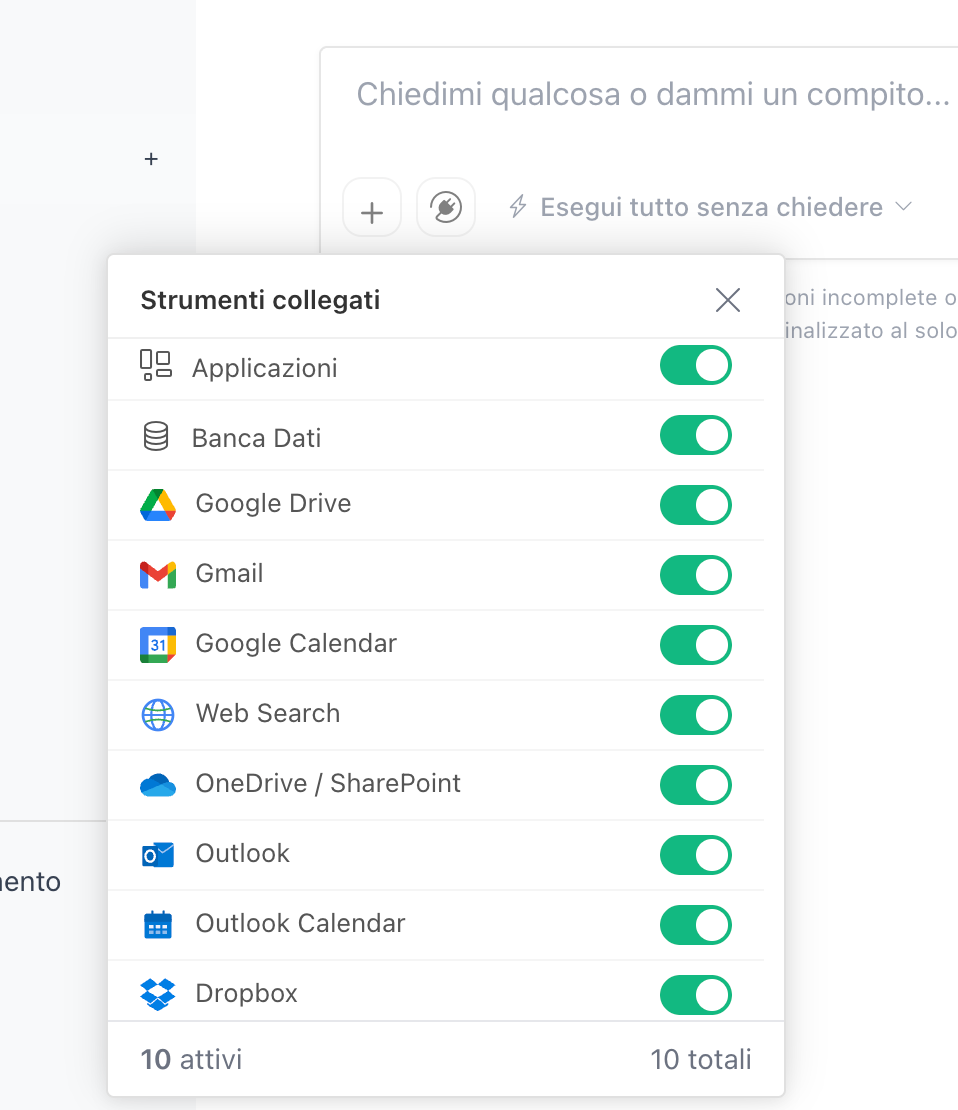The height and width of the screenshot is (1110, 958).
Task: Click the 10 attivi counter
Action: click(191, 1060)
